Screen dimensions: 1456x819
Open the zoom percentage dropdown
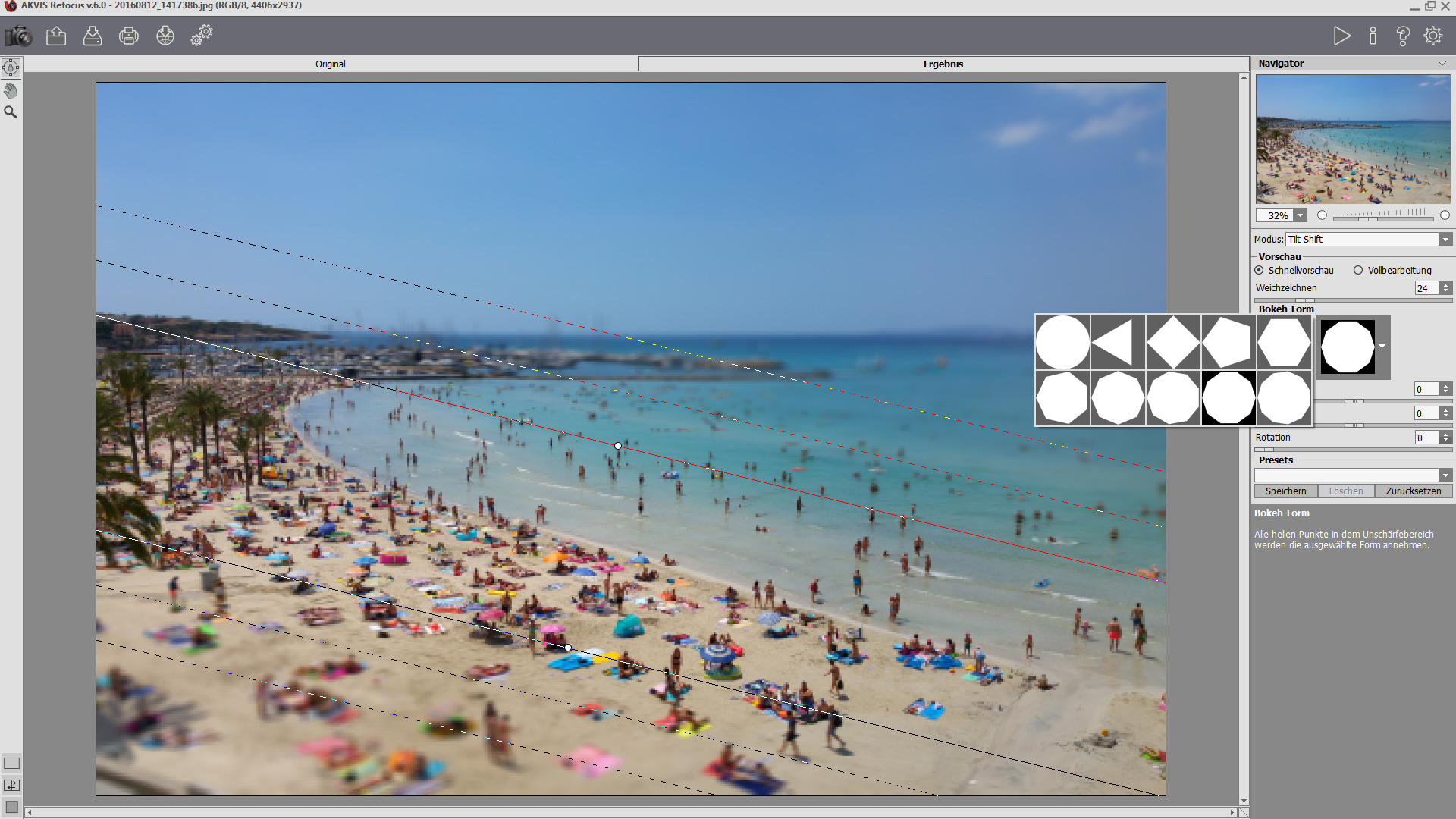(x=1300, y=215)
